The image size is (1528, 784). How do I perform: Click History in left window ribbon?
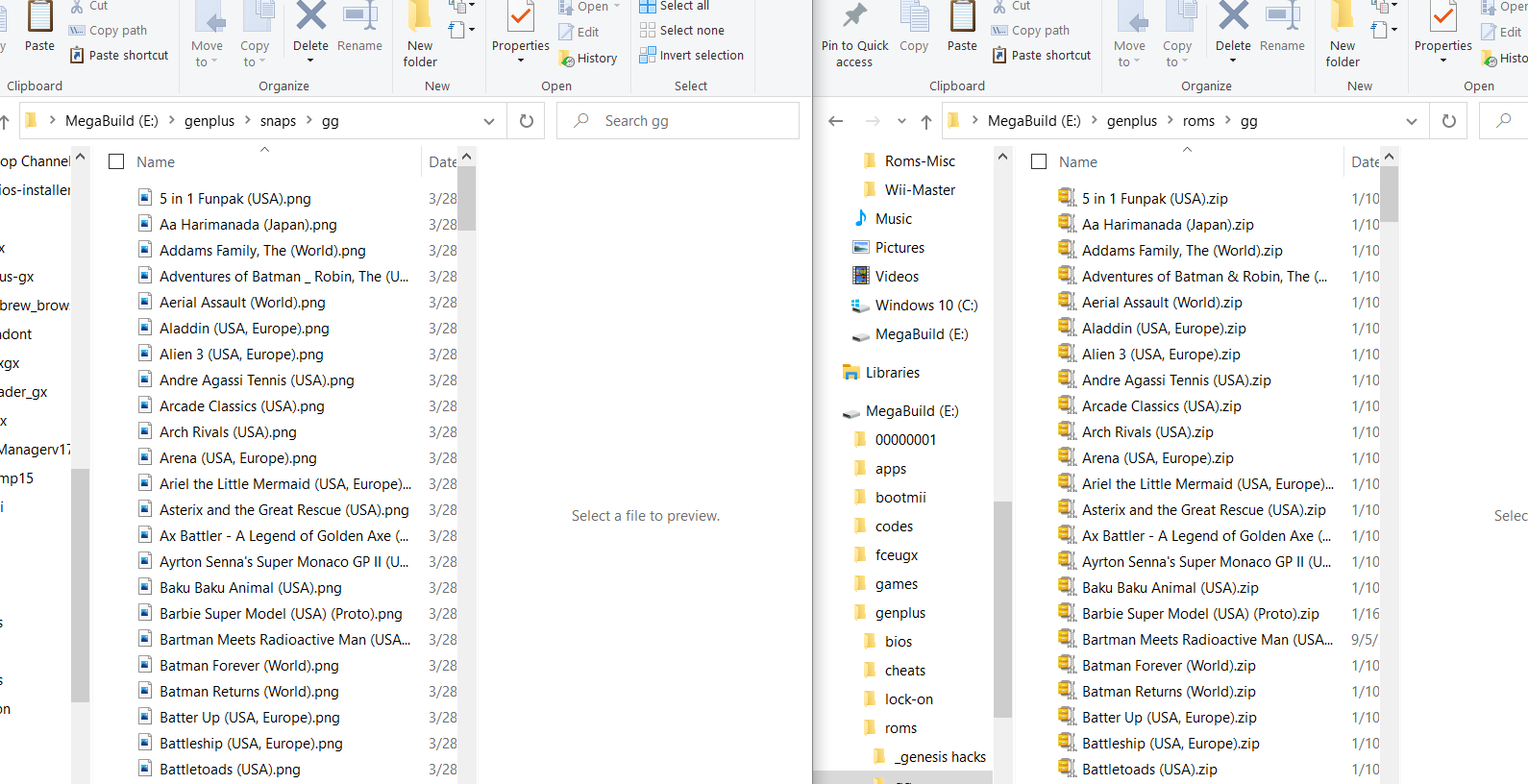[x=588, y=59]
